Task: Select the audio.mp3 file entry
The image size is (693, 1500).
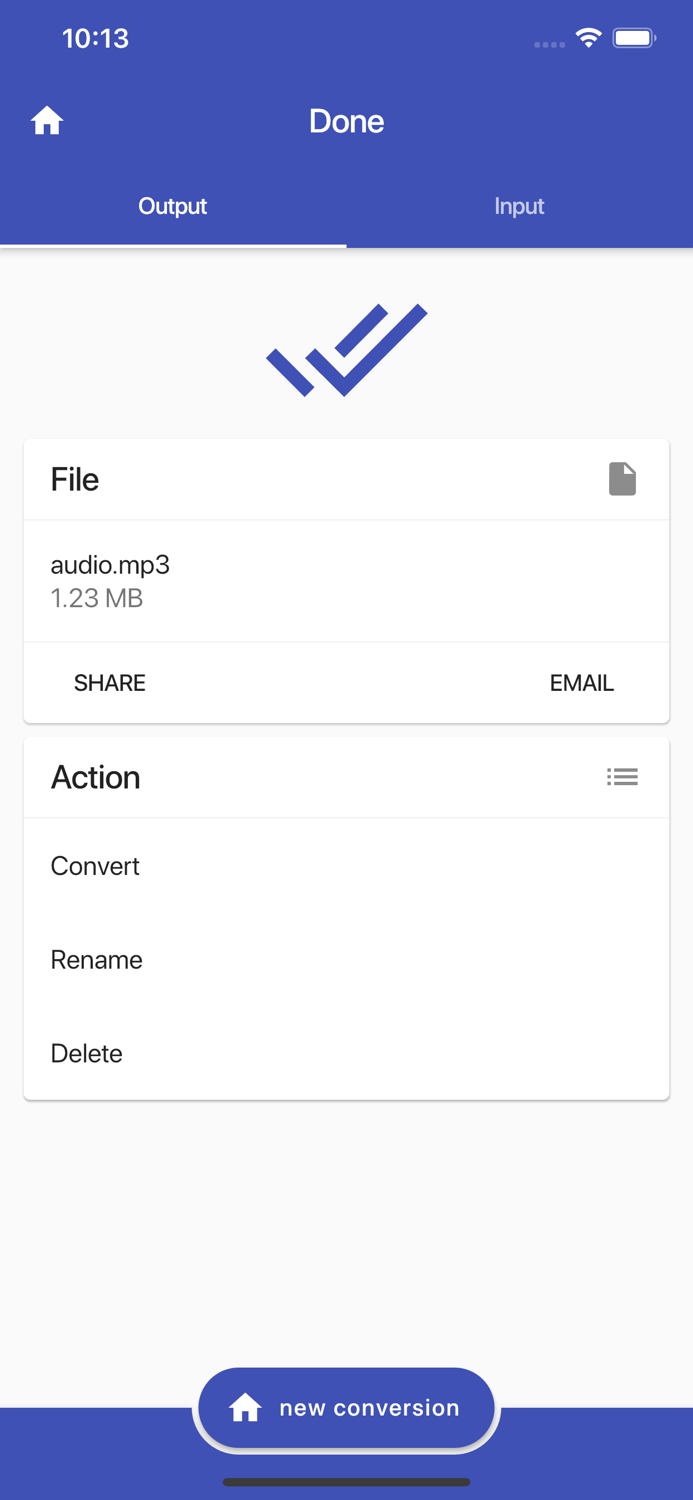Action: (110, 565)
